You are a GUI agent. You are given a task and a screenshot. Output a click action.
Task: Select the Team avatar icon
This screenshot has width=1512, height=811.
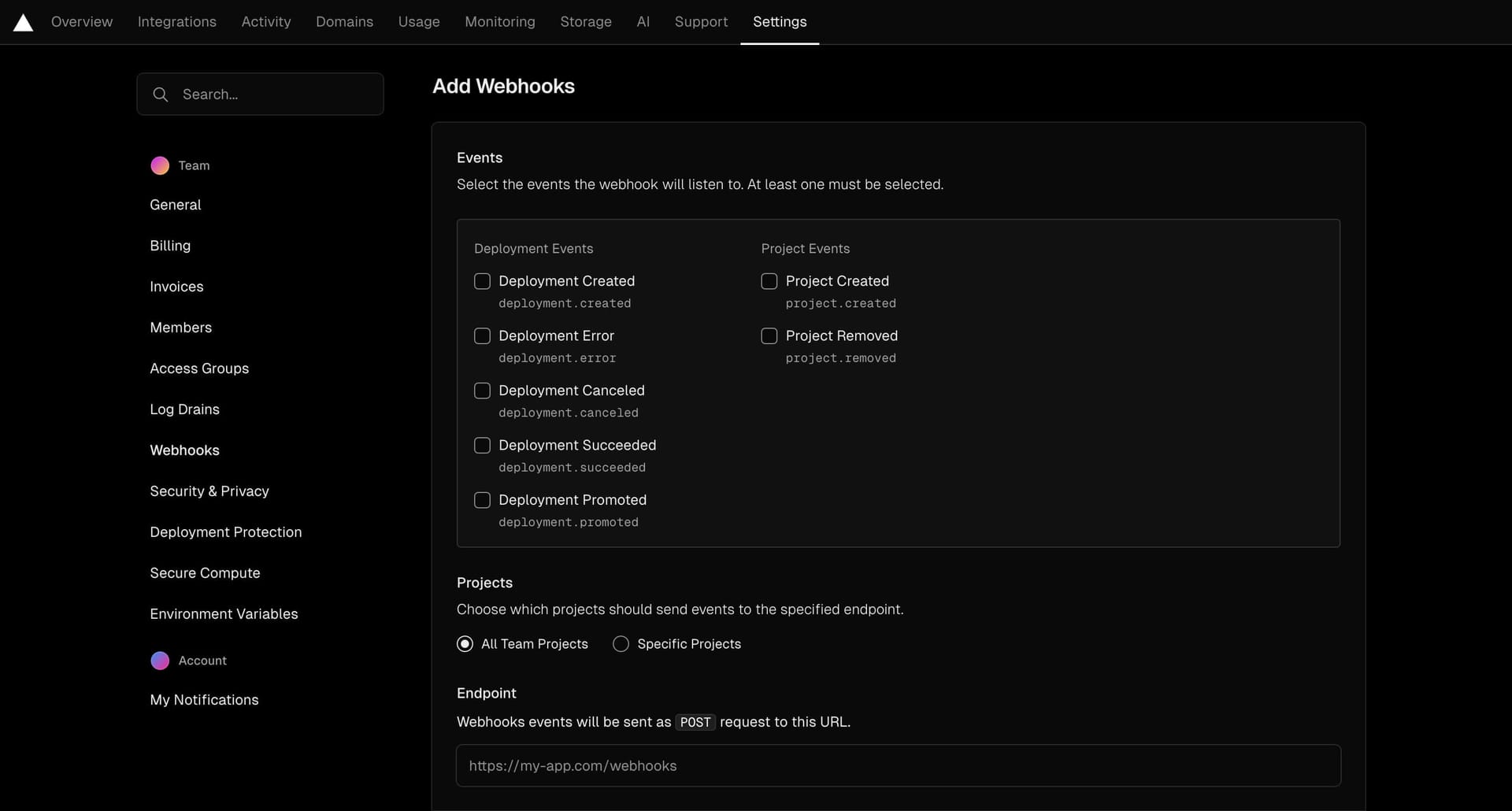point(159,165)
